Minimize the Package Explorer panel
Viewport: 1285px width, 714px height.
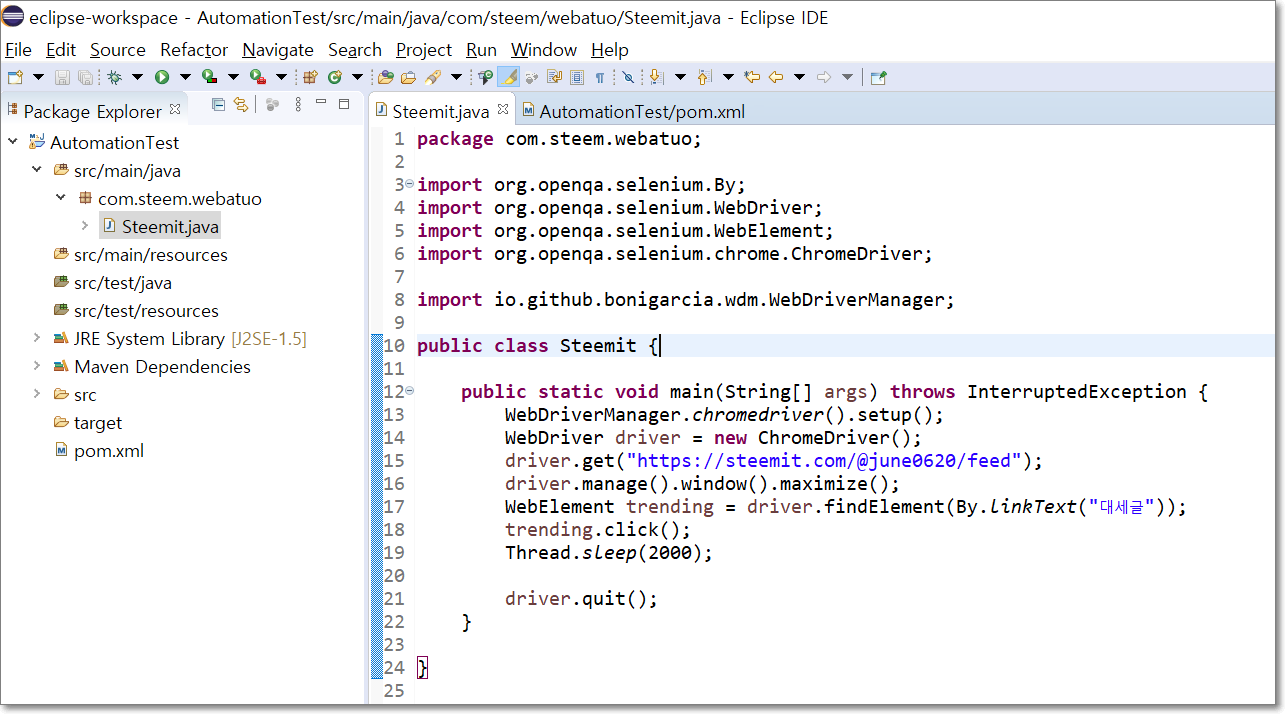pyautogui.click(x=321, y=103)
